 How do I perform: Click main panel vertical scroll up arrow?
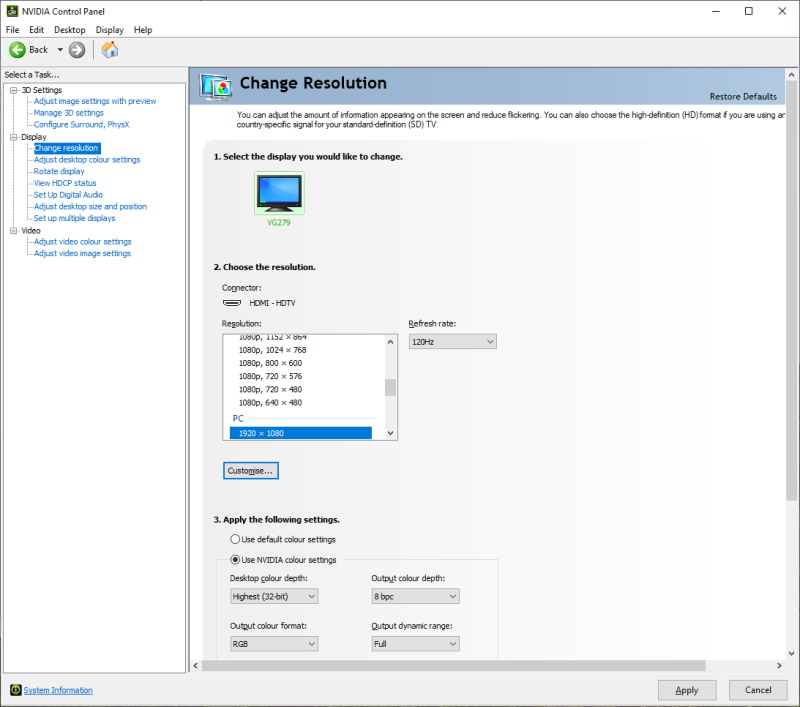tap(791, 74)
